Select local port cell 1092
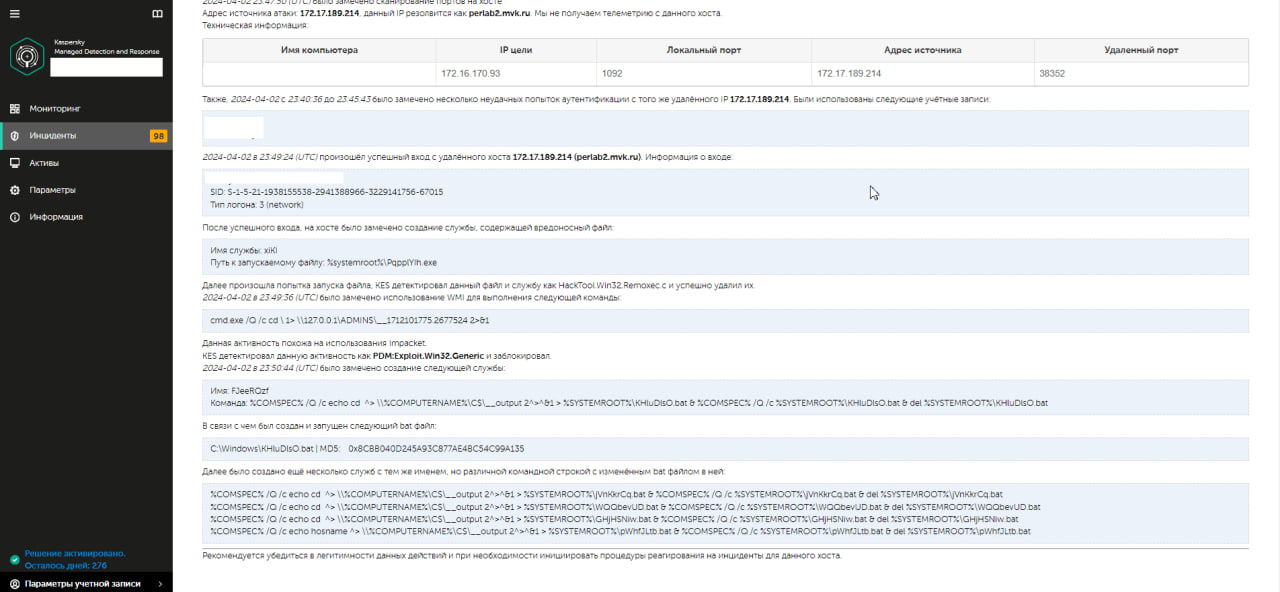The height and width of the screenshot is (592, 1280). 704,73
